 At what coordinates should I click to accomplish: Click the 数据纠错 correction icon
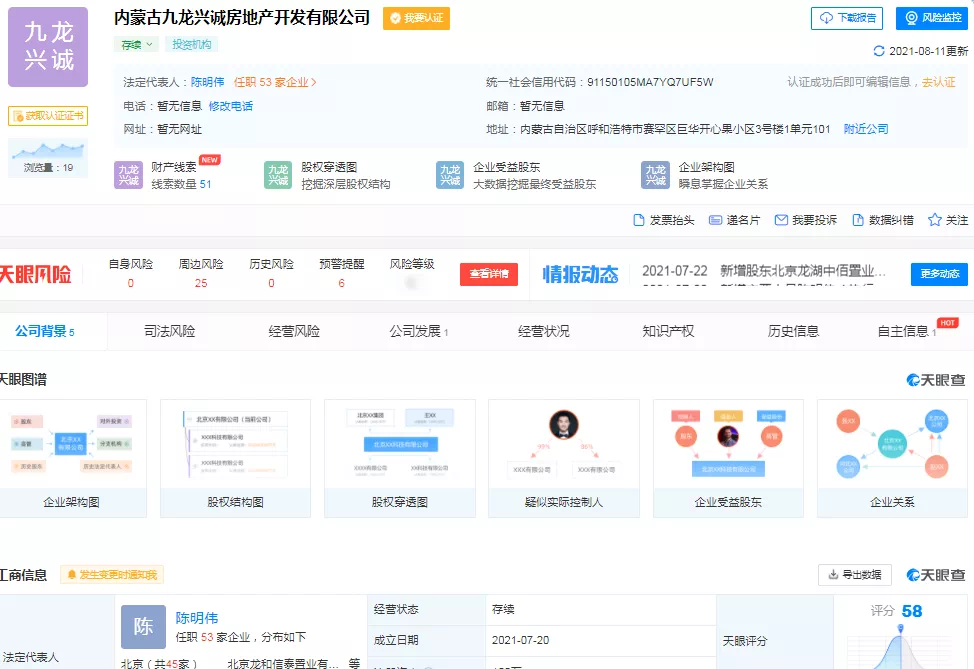858,220
